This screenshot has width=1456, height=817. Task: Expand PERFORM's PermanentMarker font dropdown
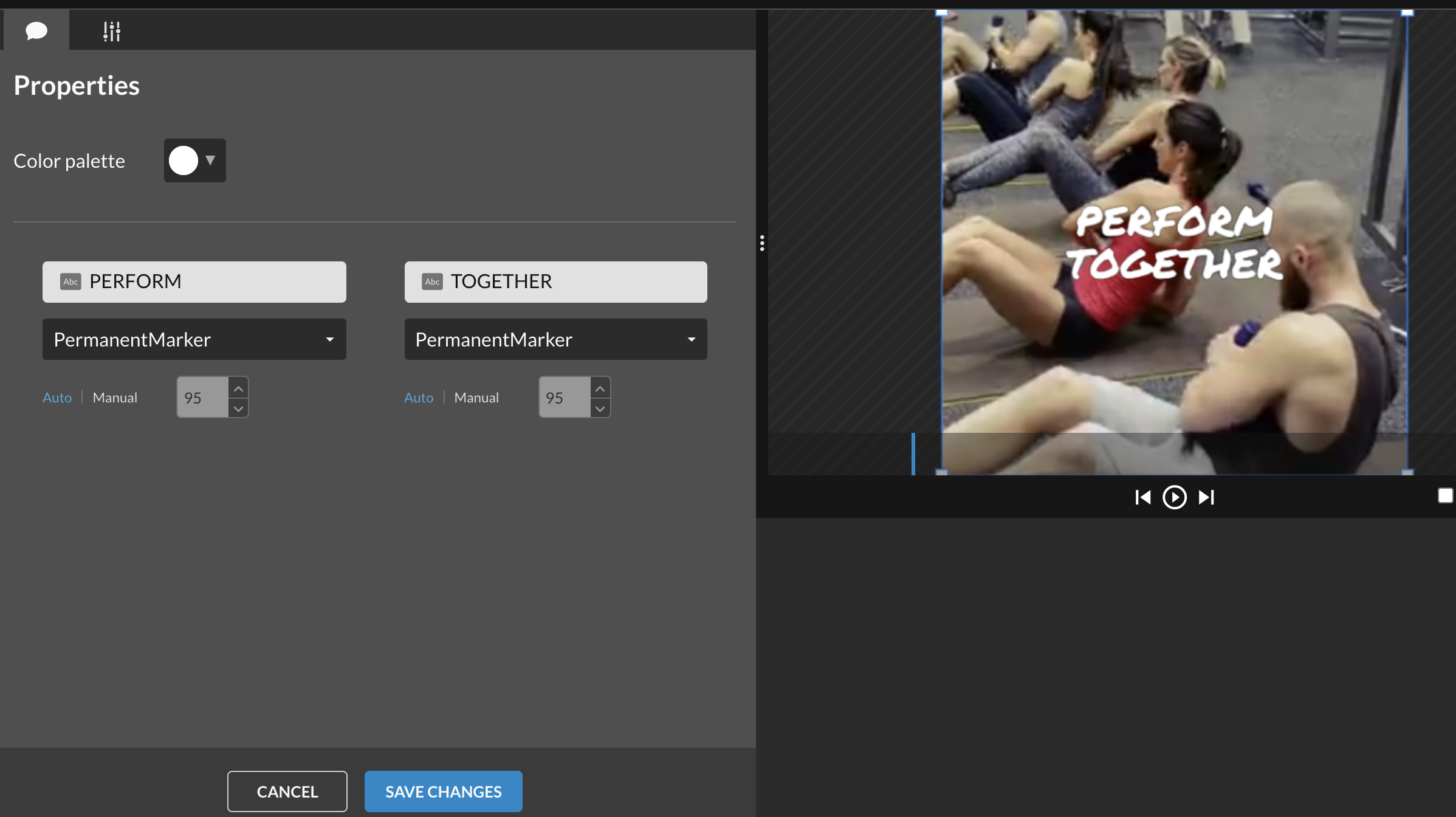tap(194, 339)
